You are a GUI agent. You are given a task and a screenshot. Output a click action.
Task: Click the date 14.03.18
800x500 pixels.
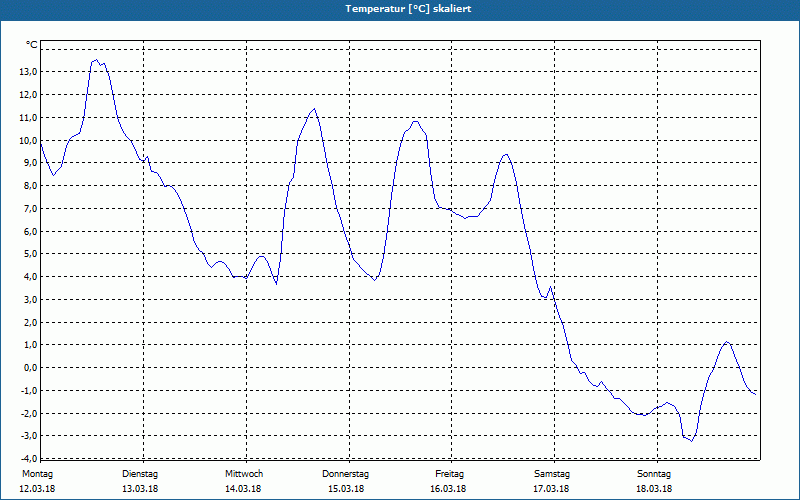pyautogui.click(x=243, y=489)
